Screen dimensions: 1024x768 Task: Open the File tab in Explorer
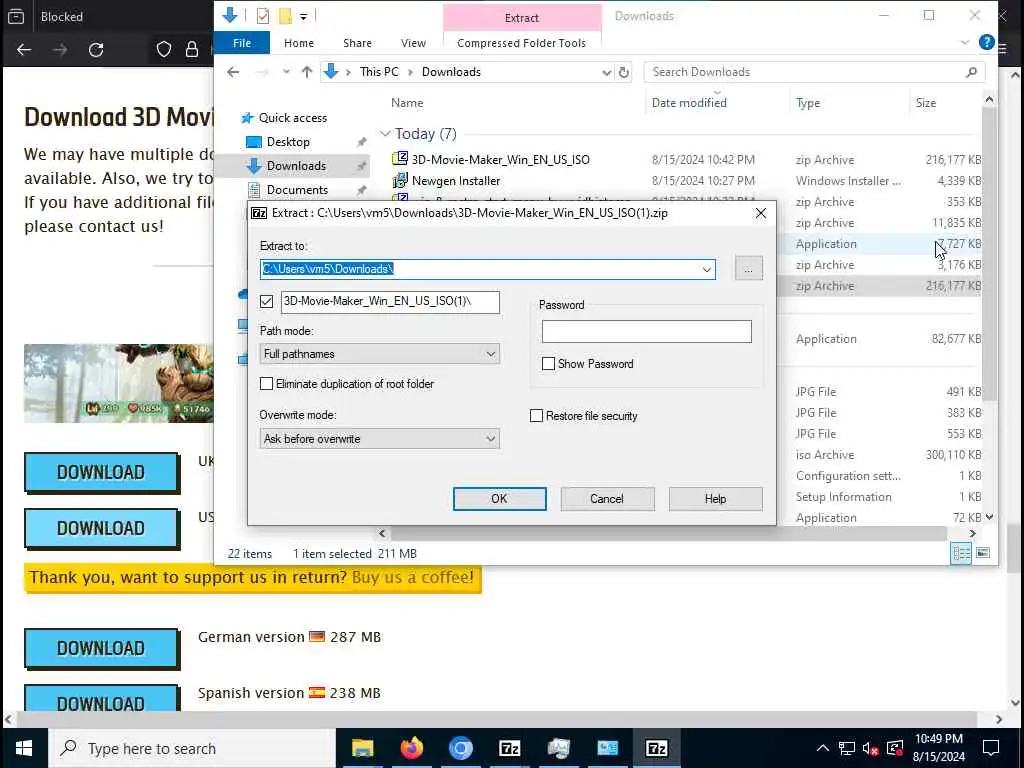point(242,43)
